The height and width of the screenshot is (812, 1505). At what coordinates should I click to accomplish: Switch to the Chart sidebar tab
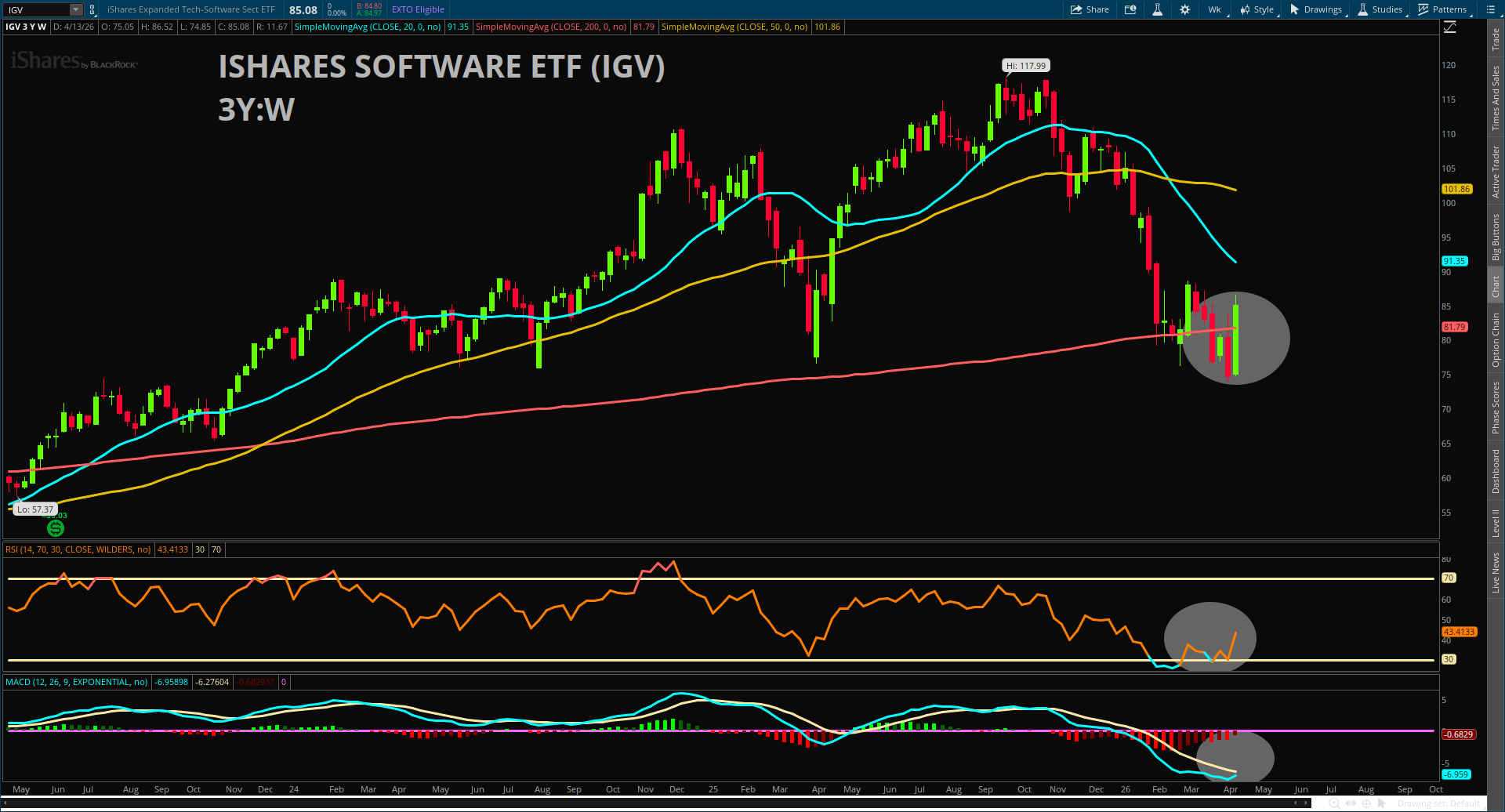(1496, 286)
